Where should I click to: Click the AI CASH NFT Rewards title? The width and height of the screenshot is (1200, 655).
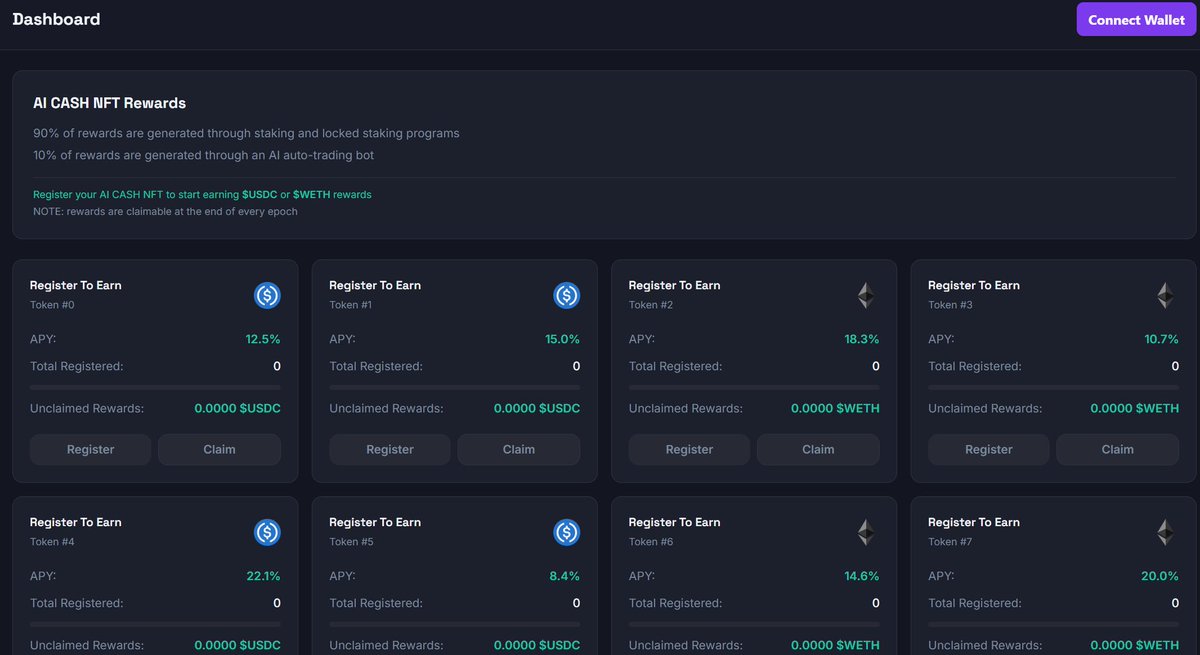pyautogui.click(x=109, y=103)
